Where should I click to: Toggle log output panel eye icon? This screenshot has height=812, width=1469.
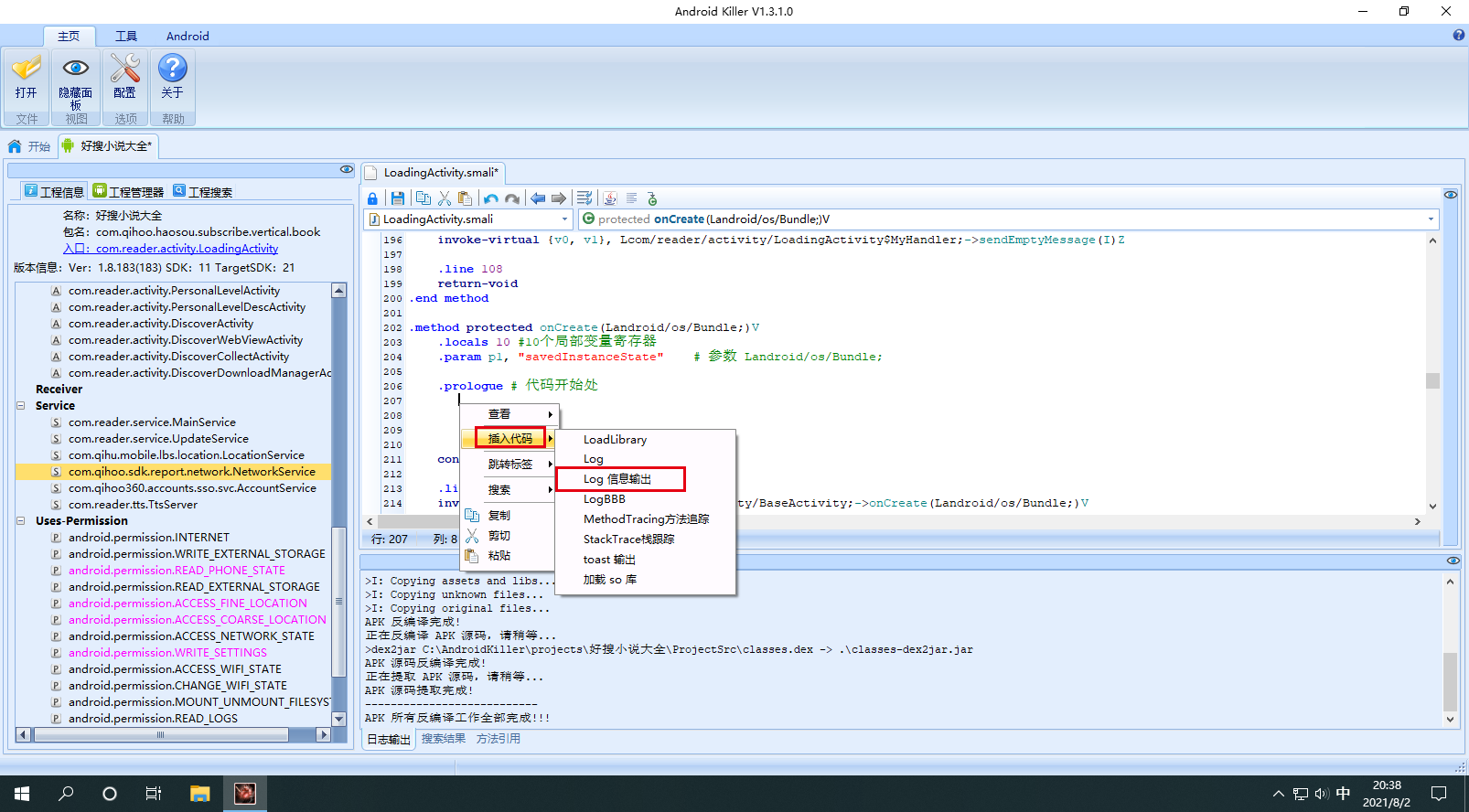click(1453, 561)
